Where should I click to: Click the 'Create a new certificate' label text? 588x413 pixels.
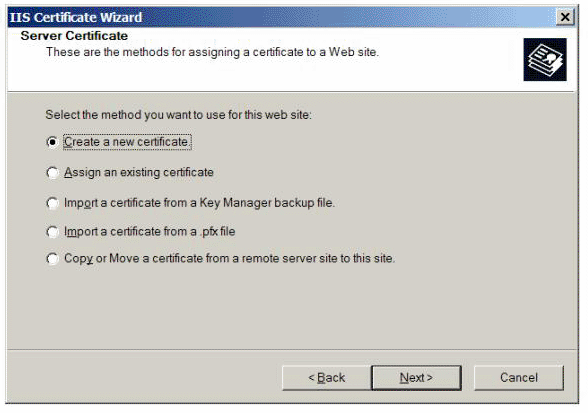tap(127, 142)
